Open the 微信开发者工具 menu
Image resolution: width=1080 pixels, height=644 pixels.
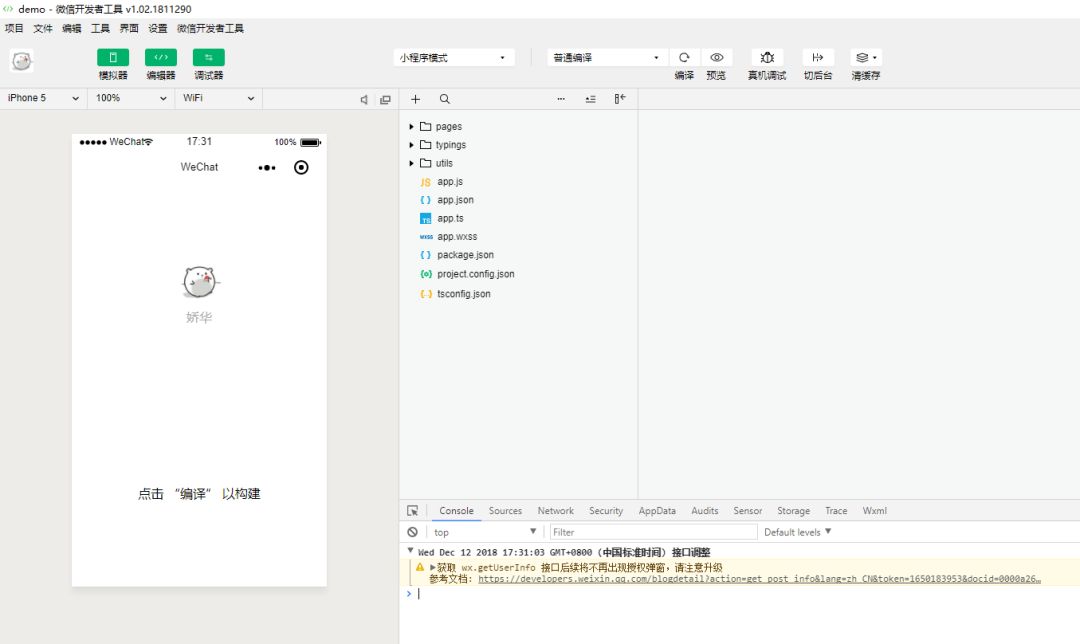click(210, 28)
